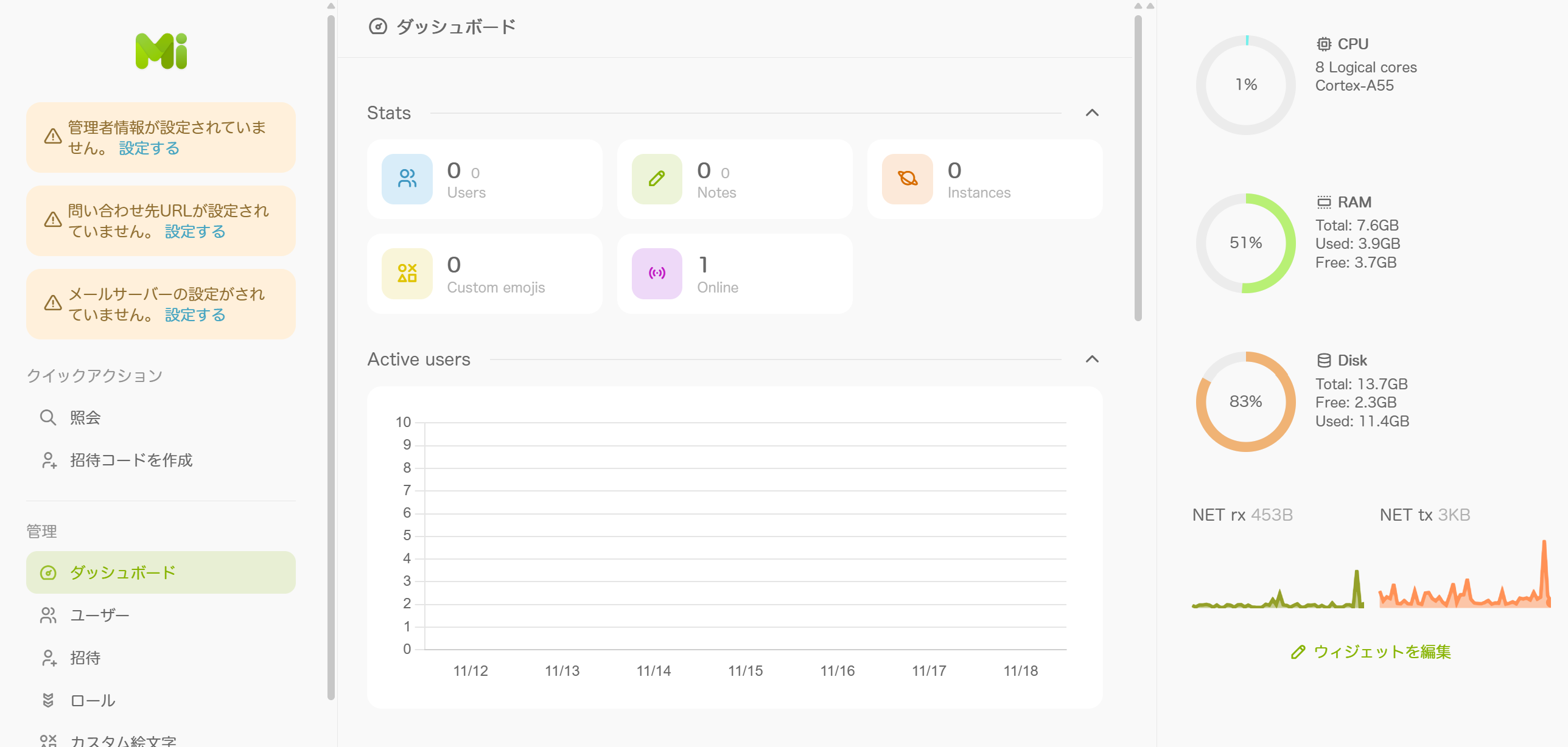
Task: Click the 'Total: 7.6GB' RAM text
Action: point(1357,226)
